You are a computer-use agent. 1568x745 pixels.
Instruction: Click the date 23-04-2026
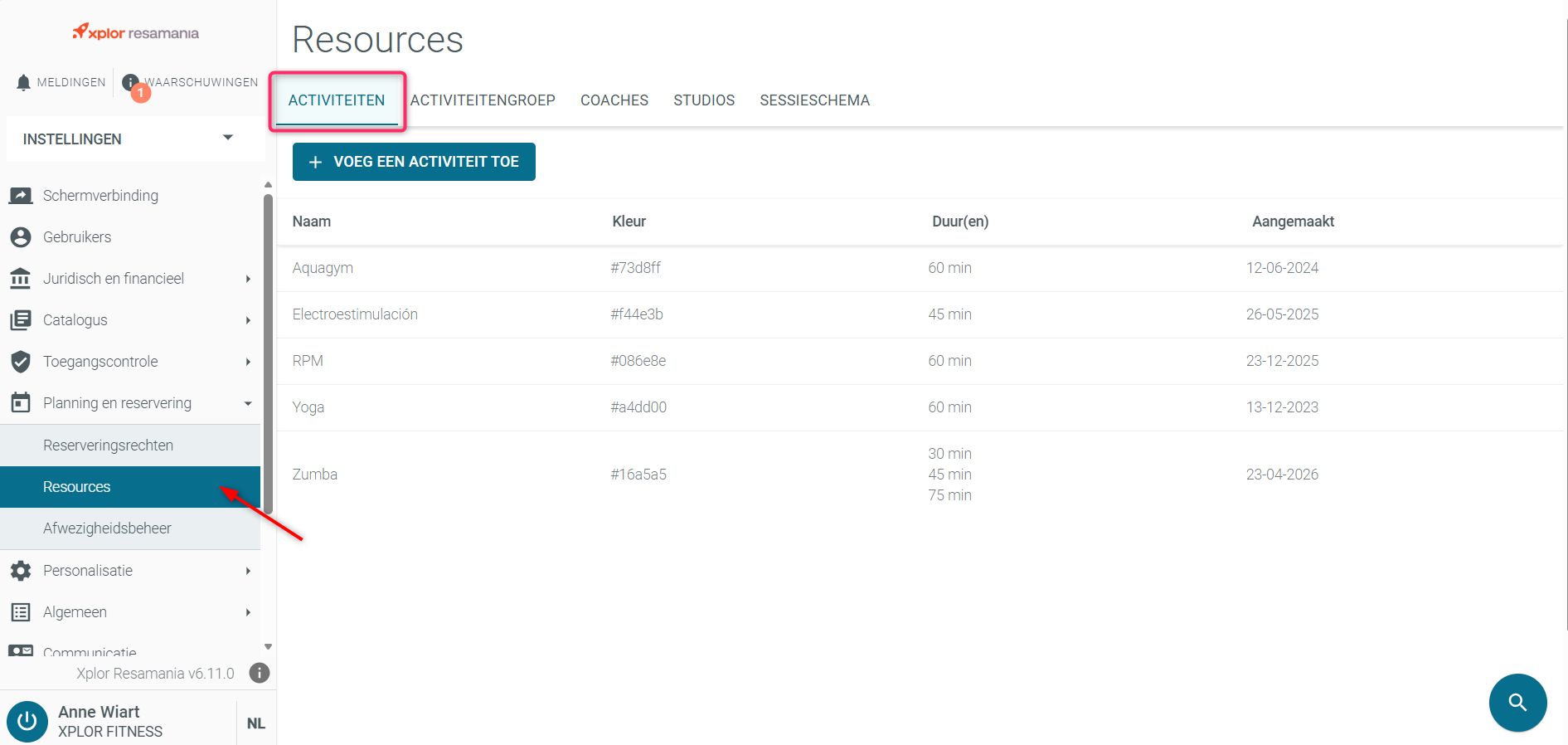pyautogui.click(x=1282, y=475)
